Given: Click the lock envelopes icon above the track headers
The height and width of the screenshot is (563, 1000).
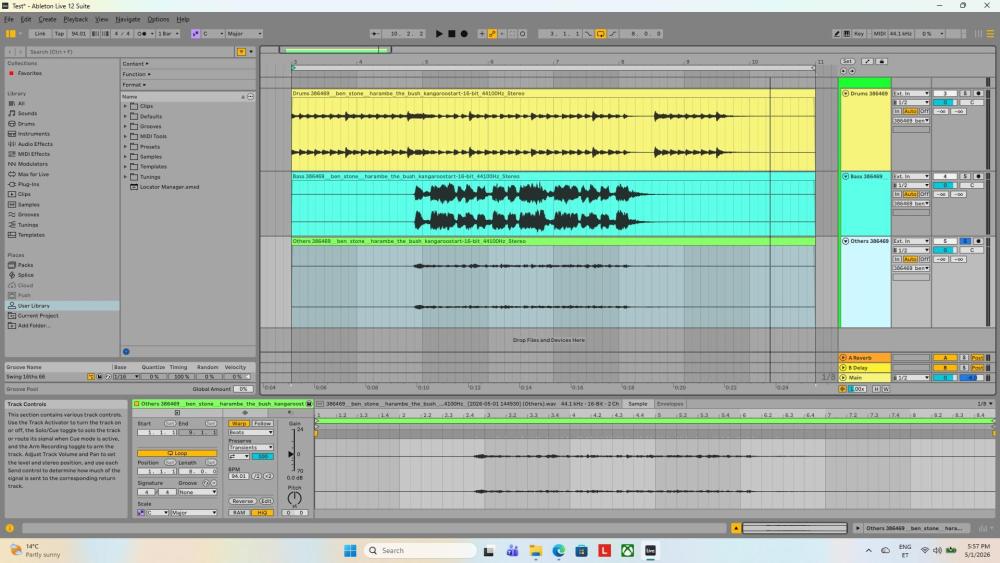Looking at the screenshot, I should click(x=881, y=61).
